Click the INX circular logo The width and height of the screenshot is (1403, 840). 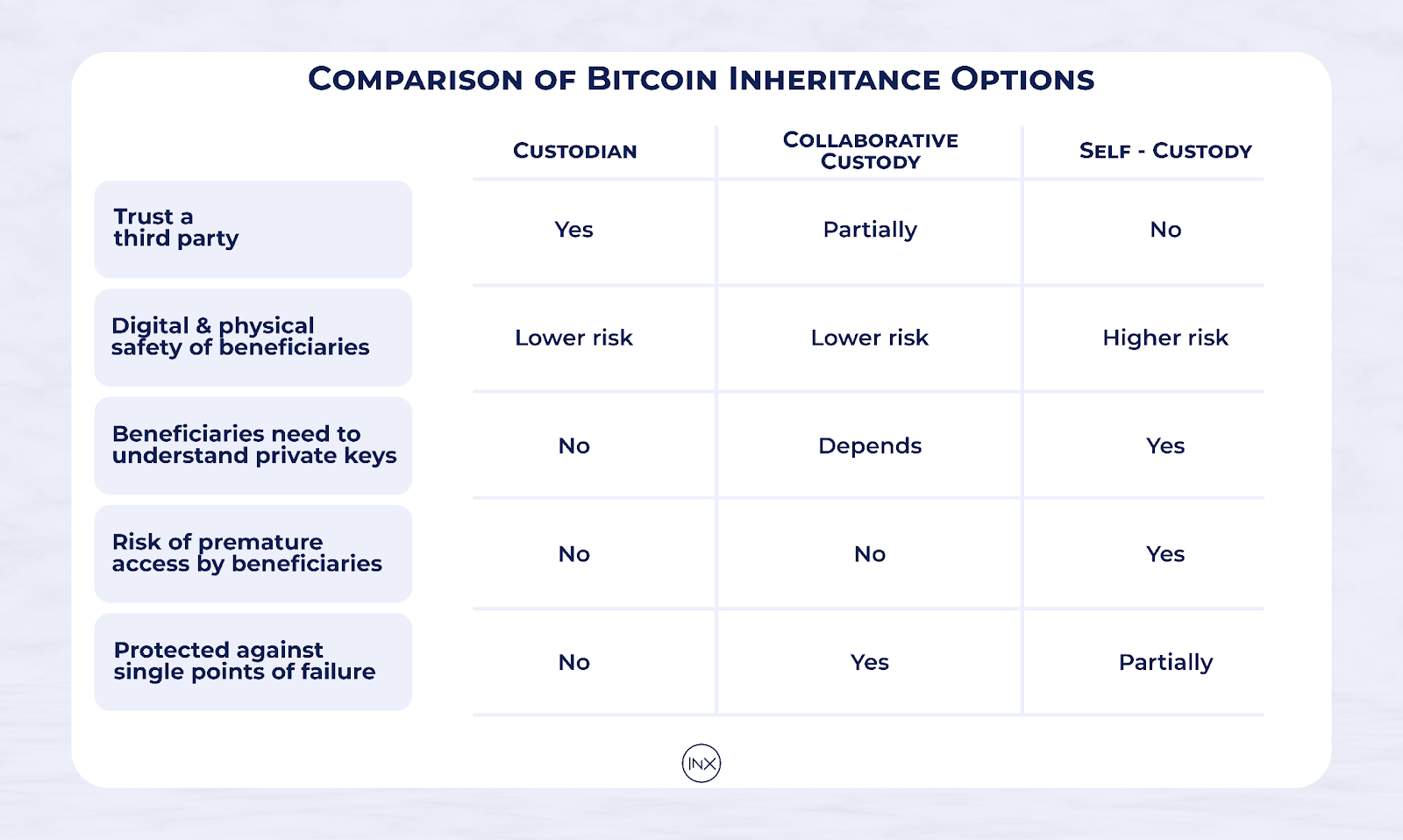701,764
